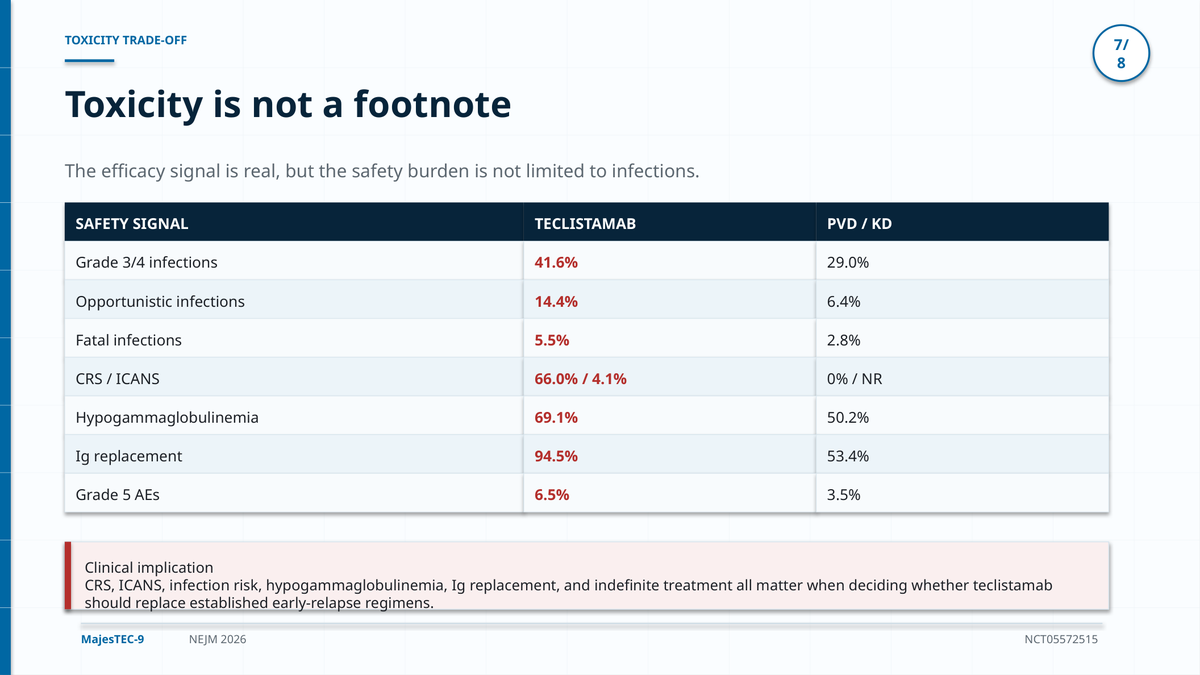Select the 66.0% / 4.1% CRS value
Image resolution: width=1200 pixels, height=675 pixels.
(x=580, y=379)
